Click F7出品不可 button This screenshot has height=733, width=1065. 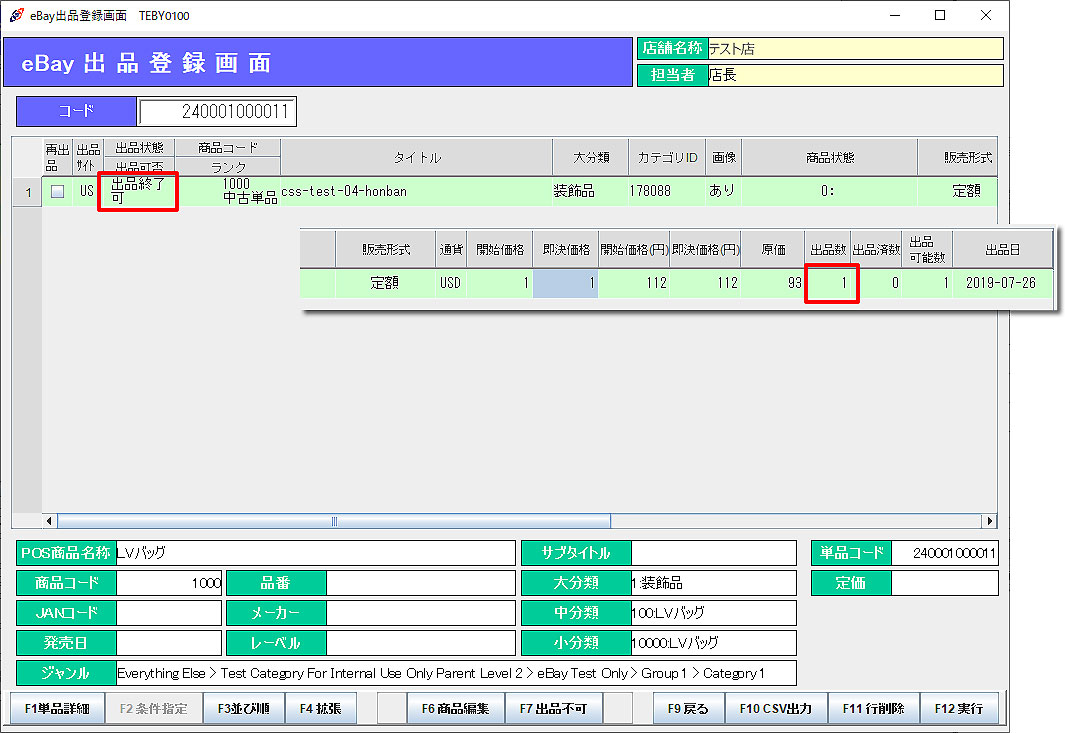coord(553,708)
